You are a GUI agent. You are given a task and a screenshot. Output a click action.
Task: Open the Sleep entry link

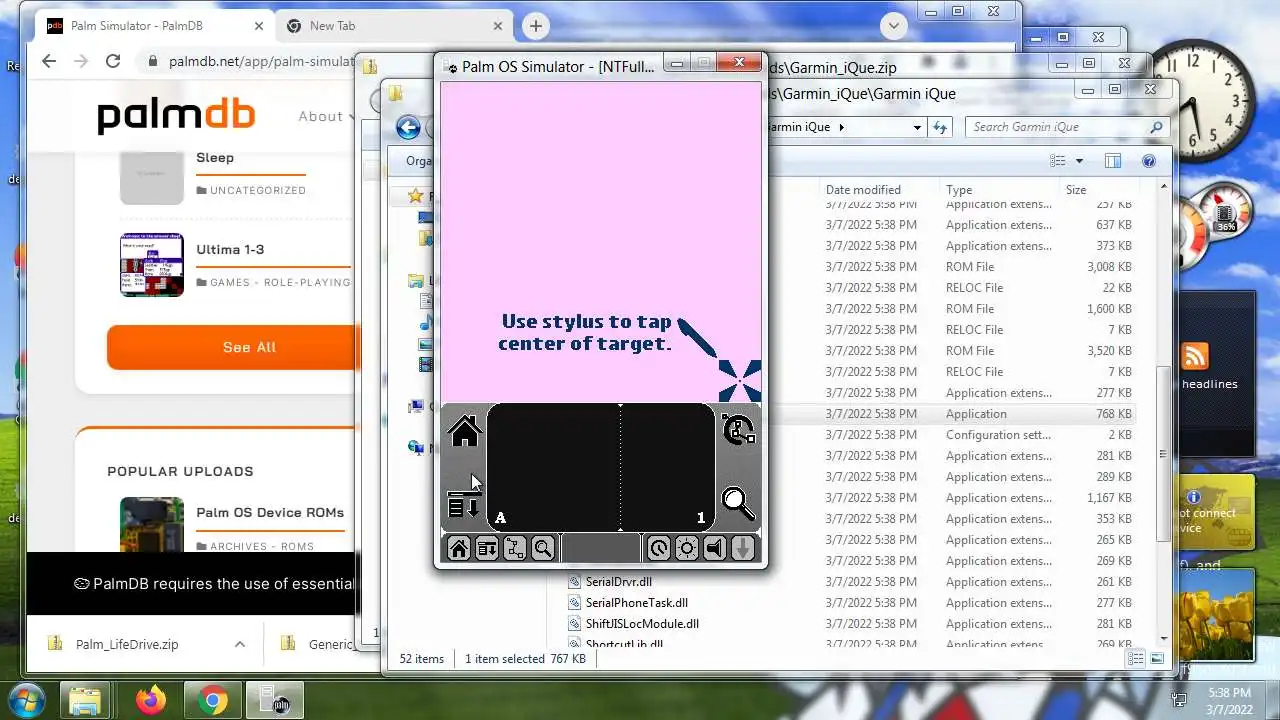pos(215,157)
